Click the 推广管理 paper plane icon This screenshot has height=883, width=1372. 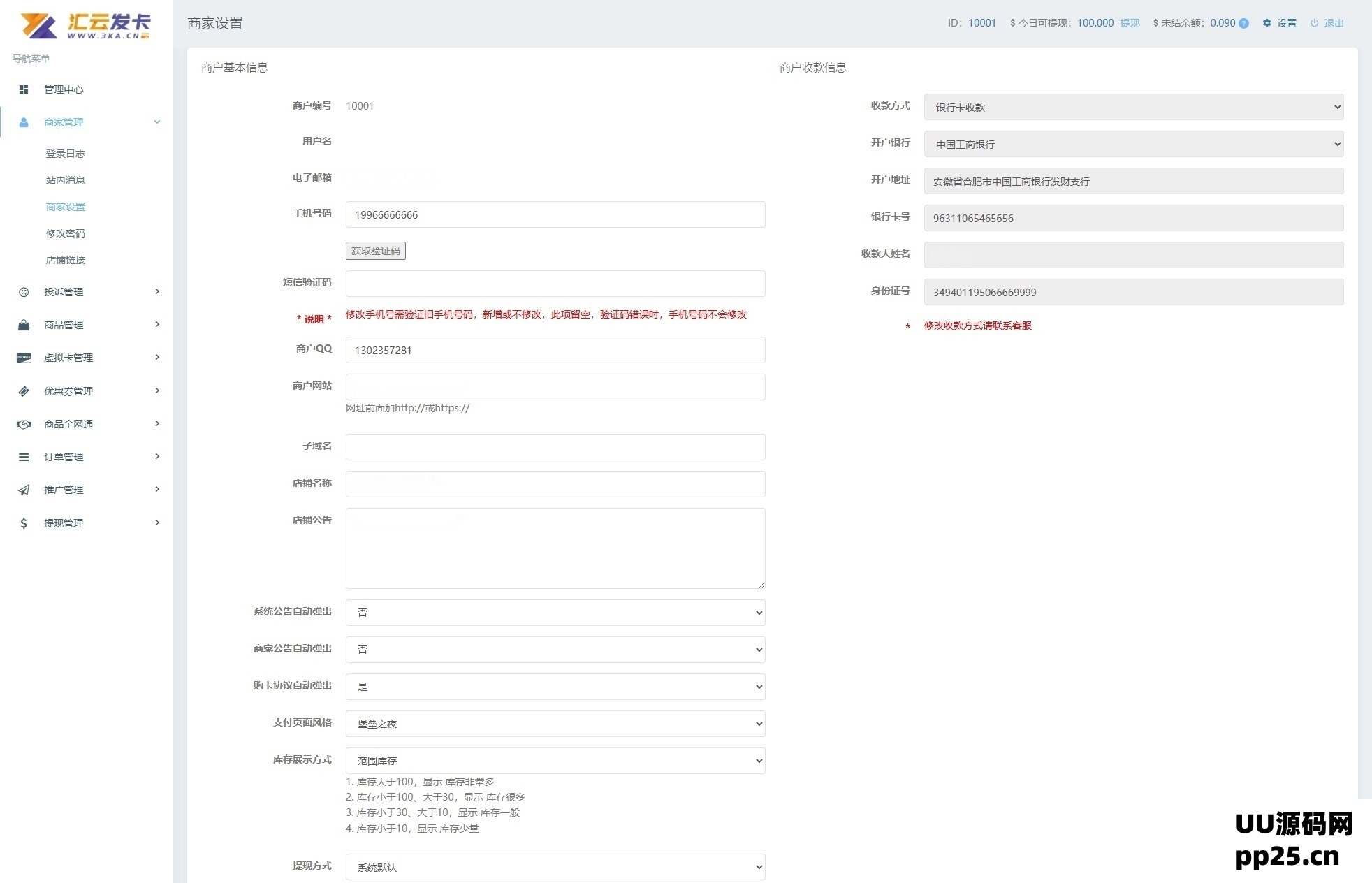pyautogui.click(x=24, y=490)
